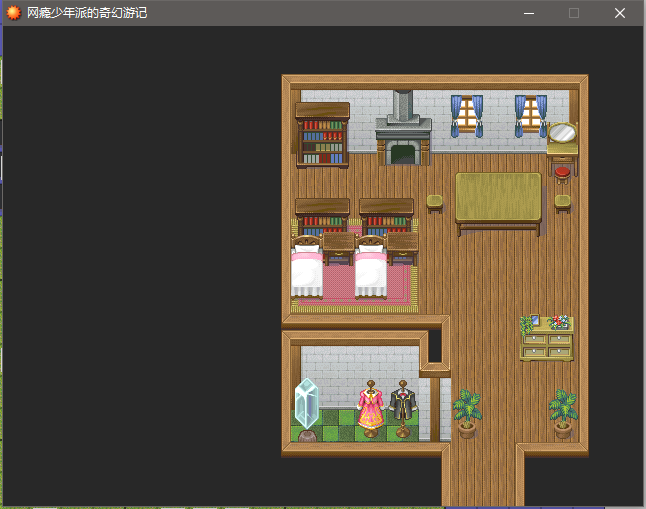Click the stone fireplace

tap(403, 128)
